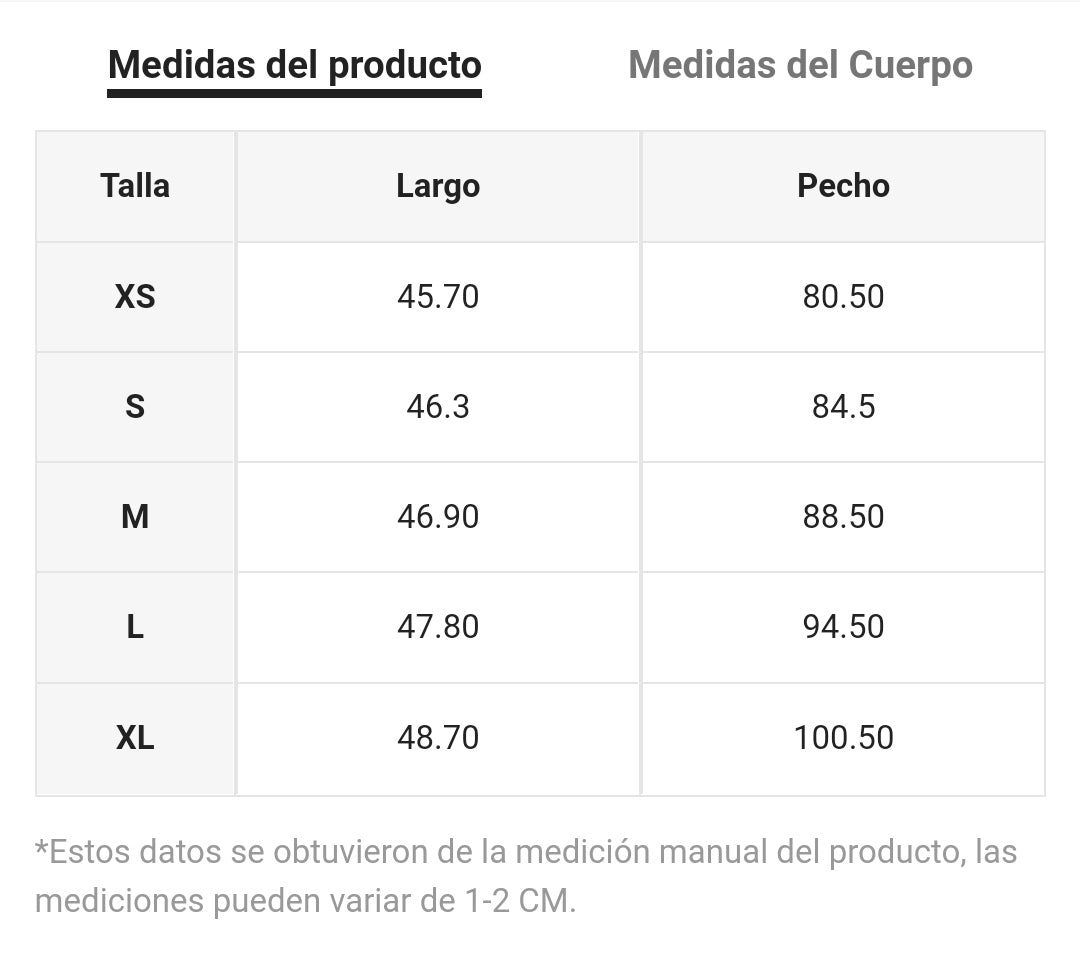Select the L size row label
Screen dimensions: 1080x976
click(x=135, y=627)
